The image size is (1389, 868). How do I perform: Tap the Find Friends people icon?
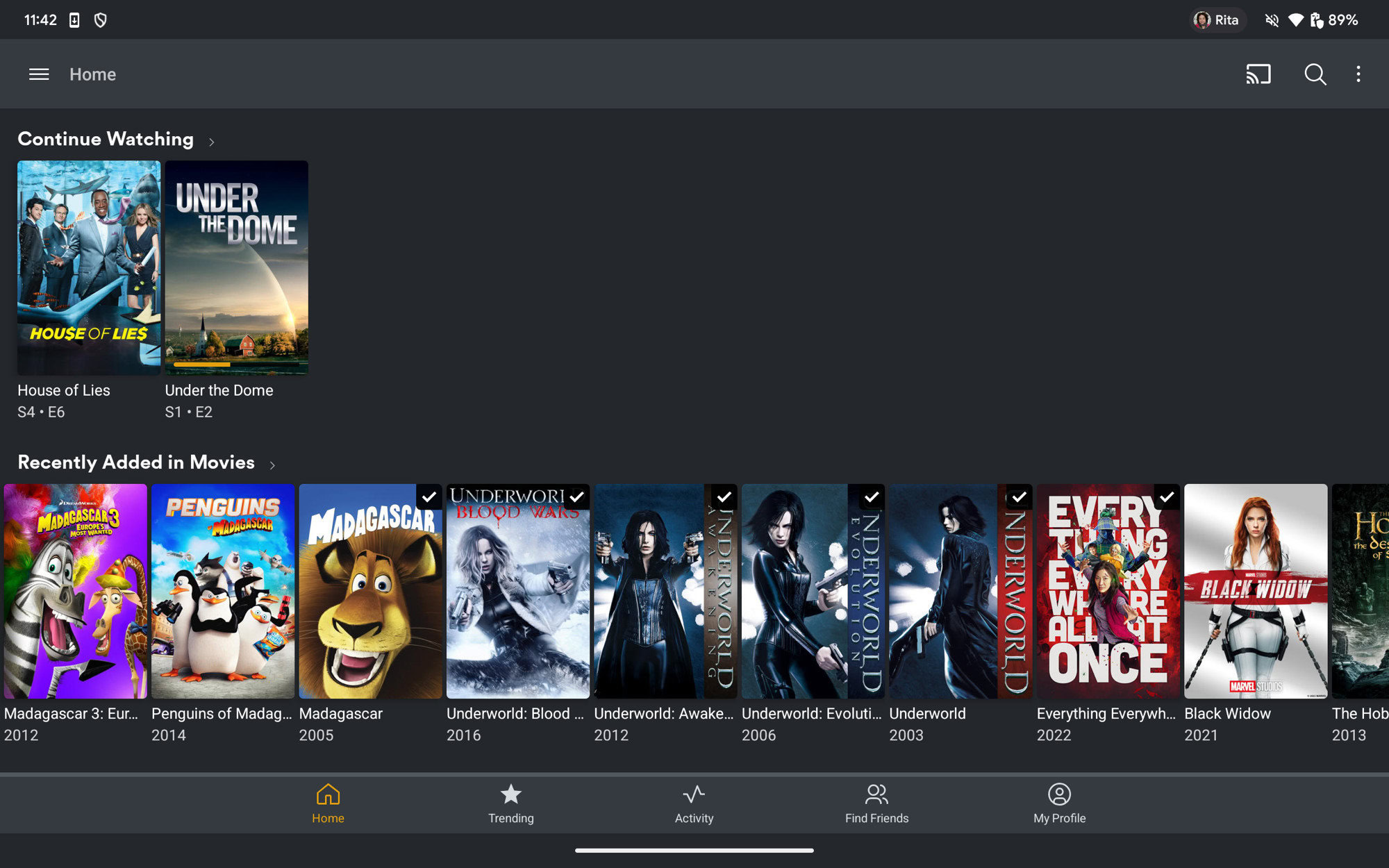point(876,794)
